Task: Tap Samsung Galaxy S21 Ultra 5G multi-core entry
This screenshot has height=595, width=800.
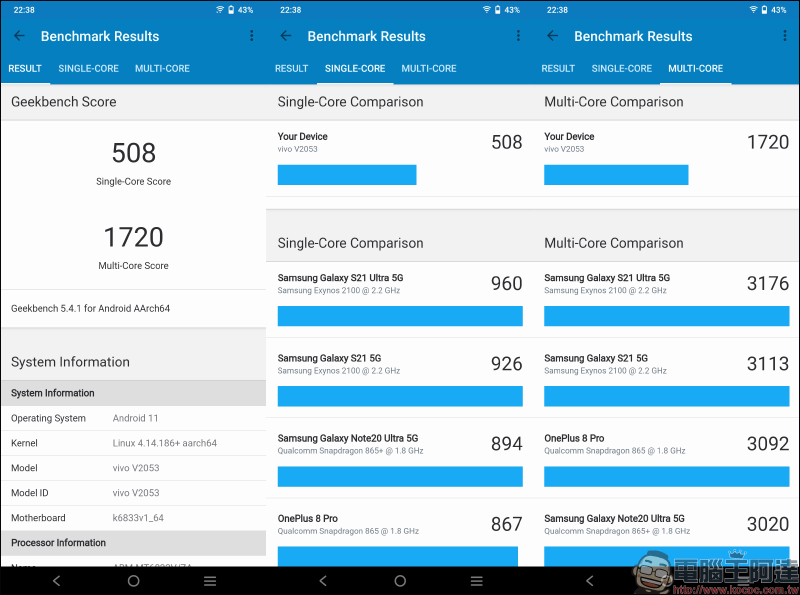Action: point(666,300)
